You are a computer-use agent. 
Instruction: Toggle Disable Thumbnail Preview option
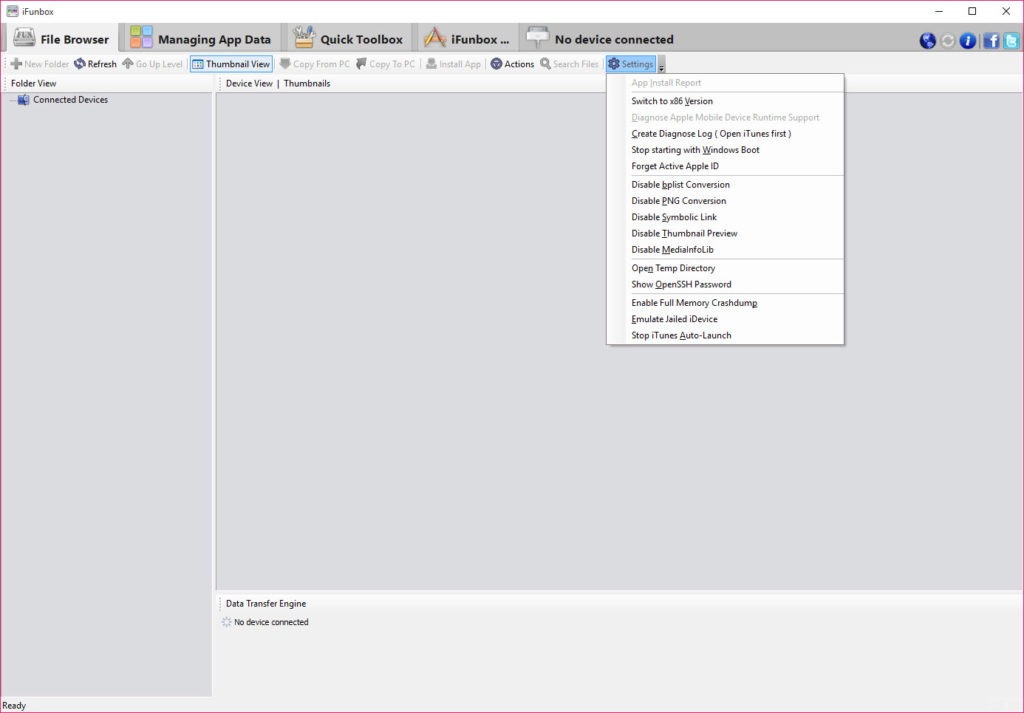[725, 234]
